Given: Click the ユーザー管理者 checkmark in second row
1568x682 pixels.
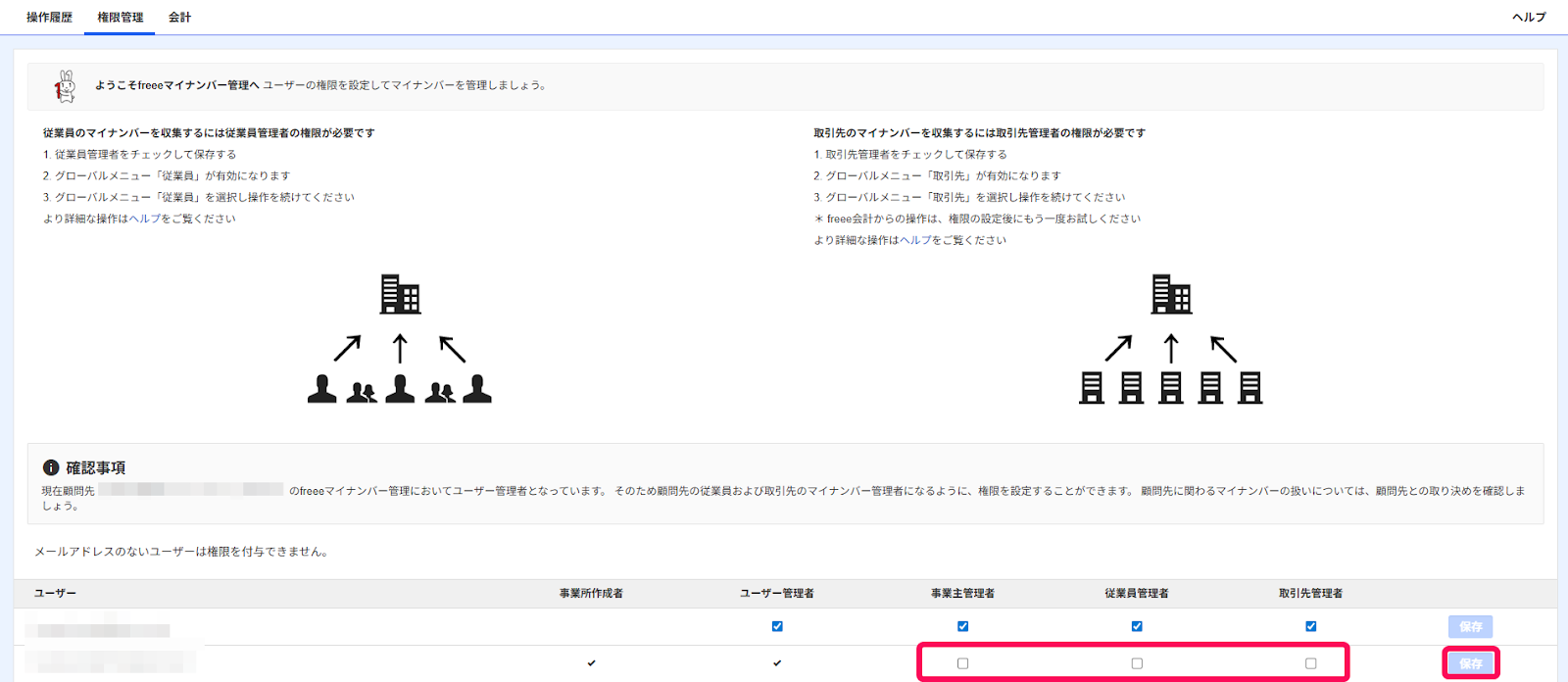Looking at the screenshot, I should [x=777, y=663].
